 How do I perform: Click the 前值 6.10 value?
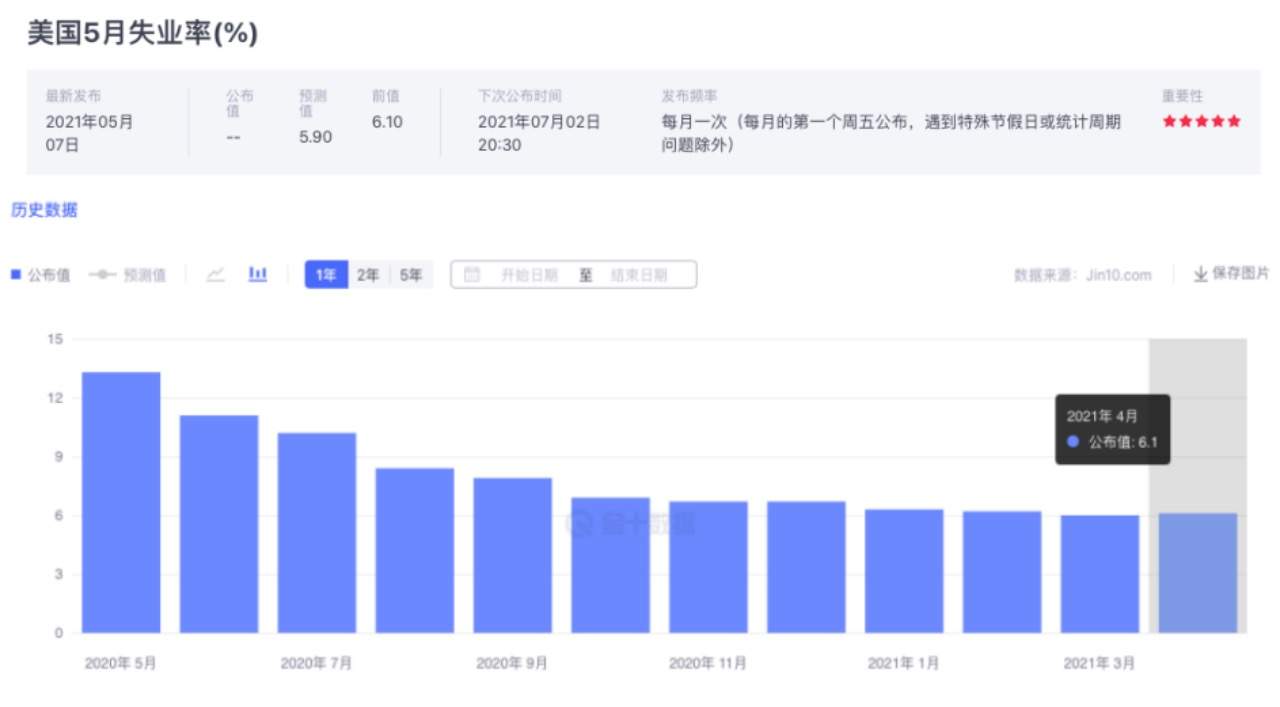(387, 121)
